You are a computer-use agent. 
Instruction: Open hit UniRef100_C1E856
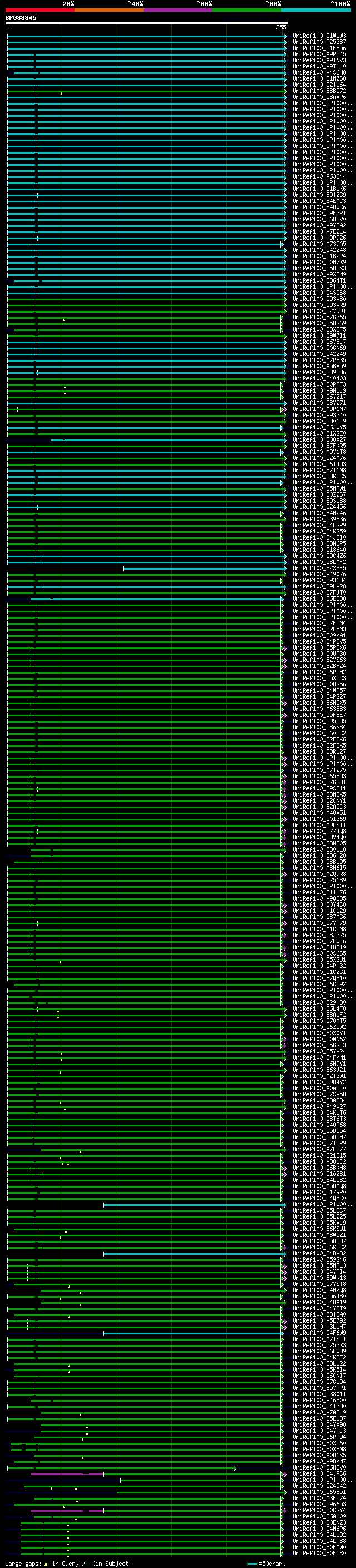(319, 48)
